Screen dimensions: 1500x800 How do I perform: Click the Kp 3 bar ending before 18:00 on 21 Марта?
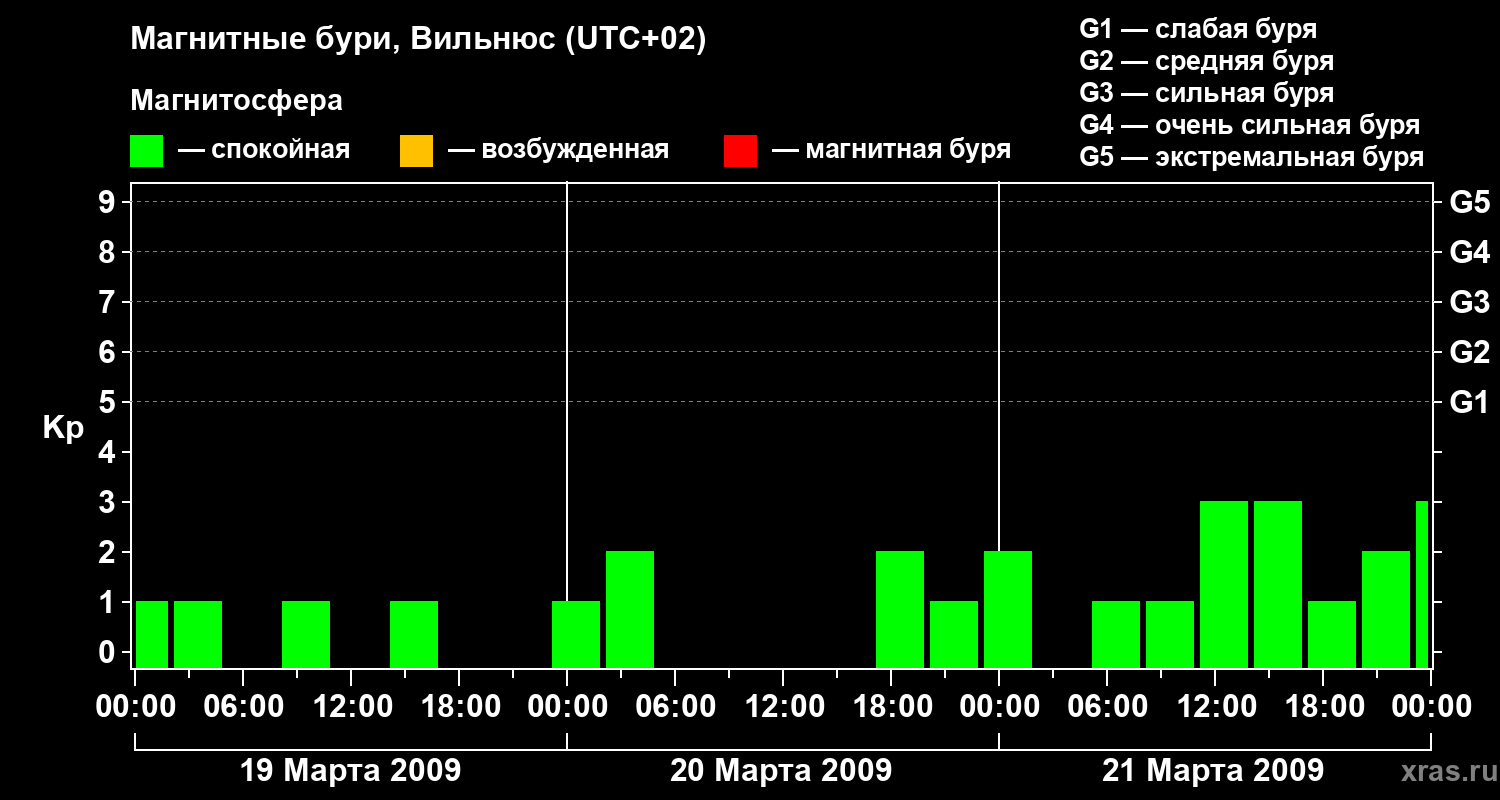point(1278,584)
